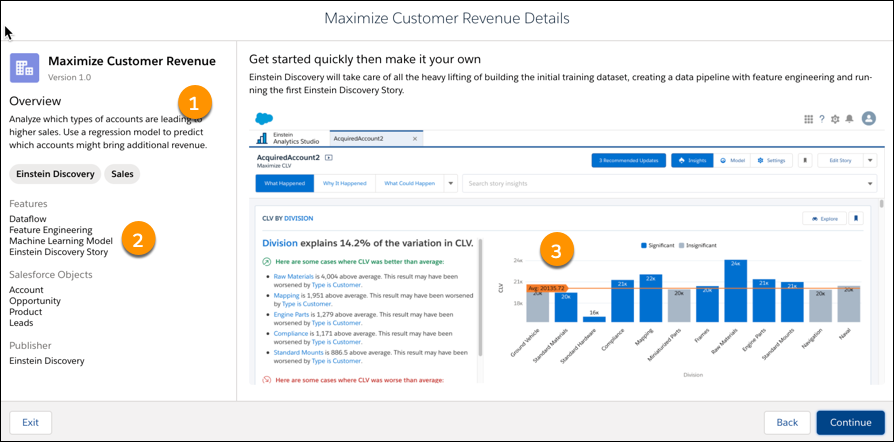Click the Dataflow feature text

28,219
